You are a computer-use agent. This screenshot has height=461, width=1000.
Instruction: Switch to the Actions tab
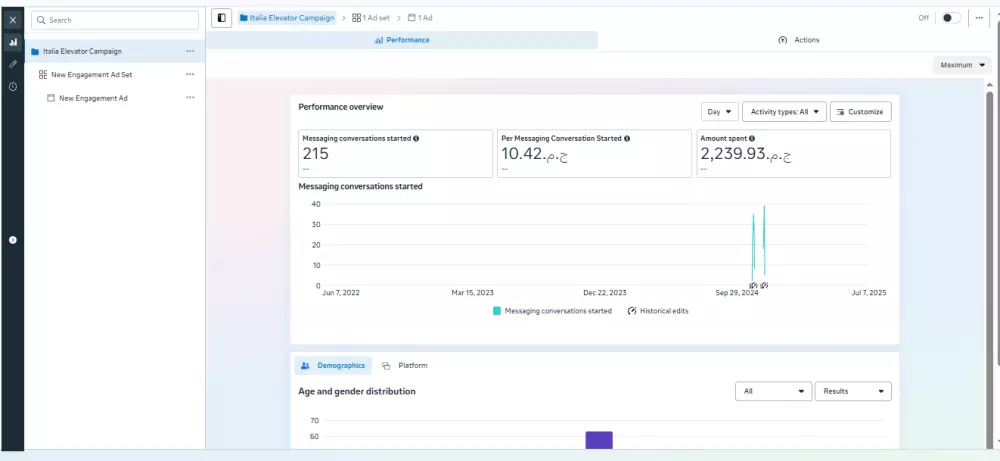[x=798, y=40]
